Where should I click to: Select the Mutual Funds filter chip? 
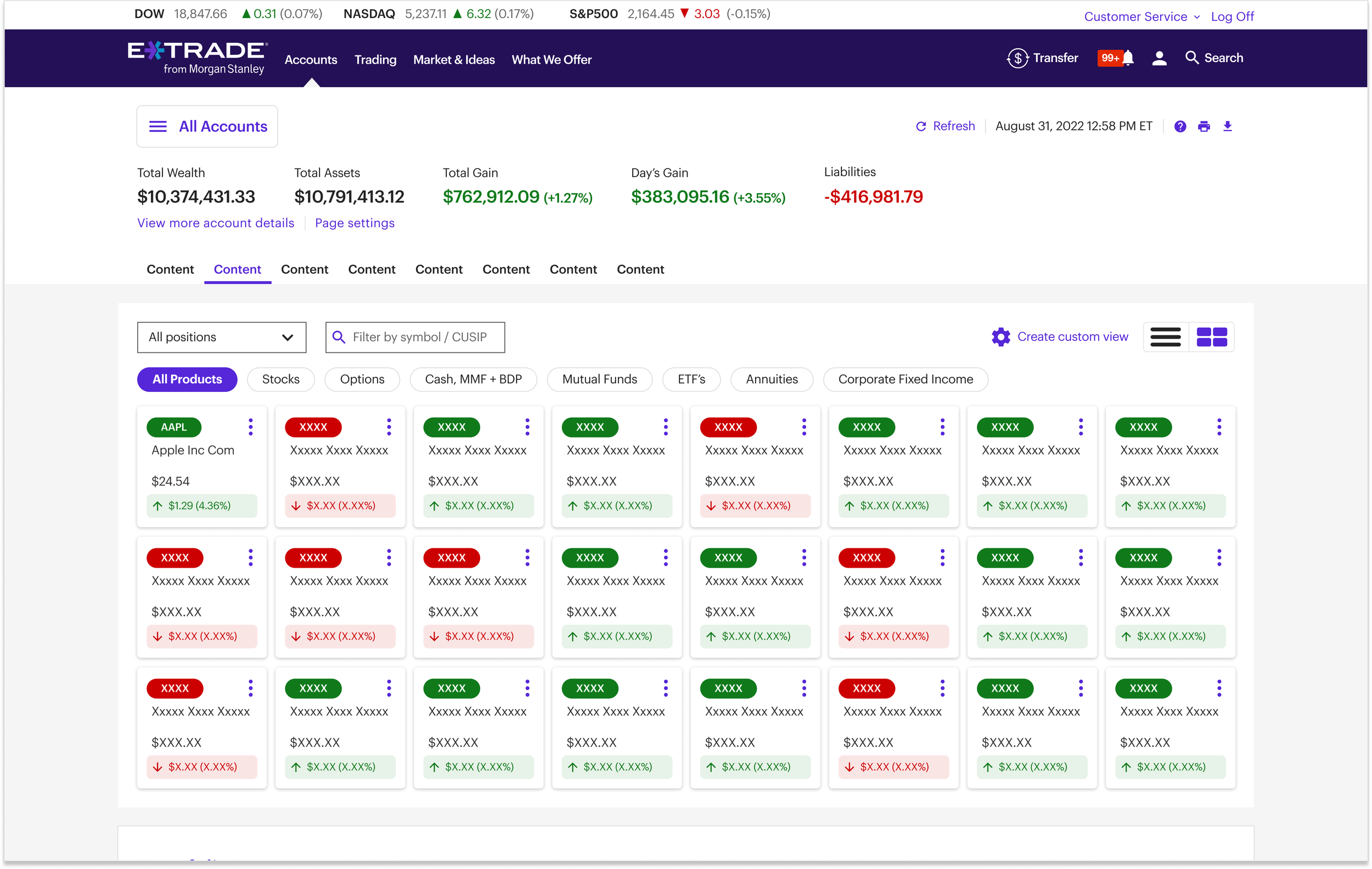(599, 379)
